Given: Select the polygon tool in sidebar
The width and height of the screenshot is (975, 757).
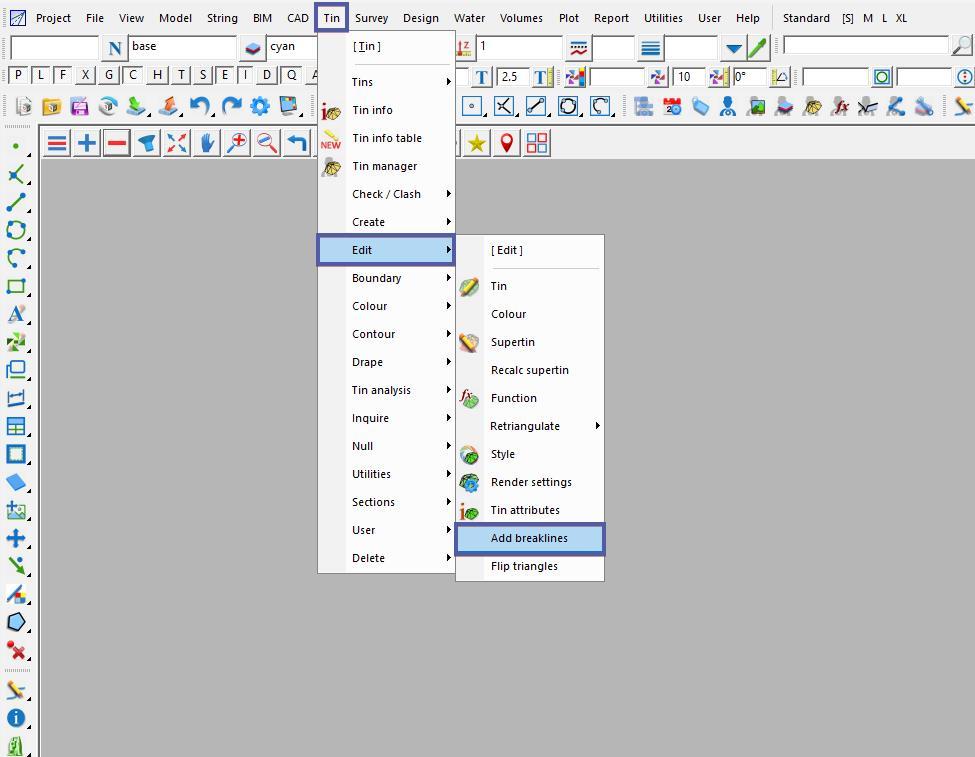Looking at the screenshot, I should [16, 622].
